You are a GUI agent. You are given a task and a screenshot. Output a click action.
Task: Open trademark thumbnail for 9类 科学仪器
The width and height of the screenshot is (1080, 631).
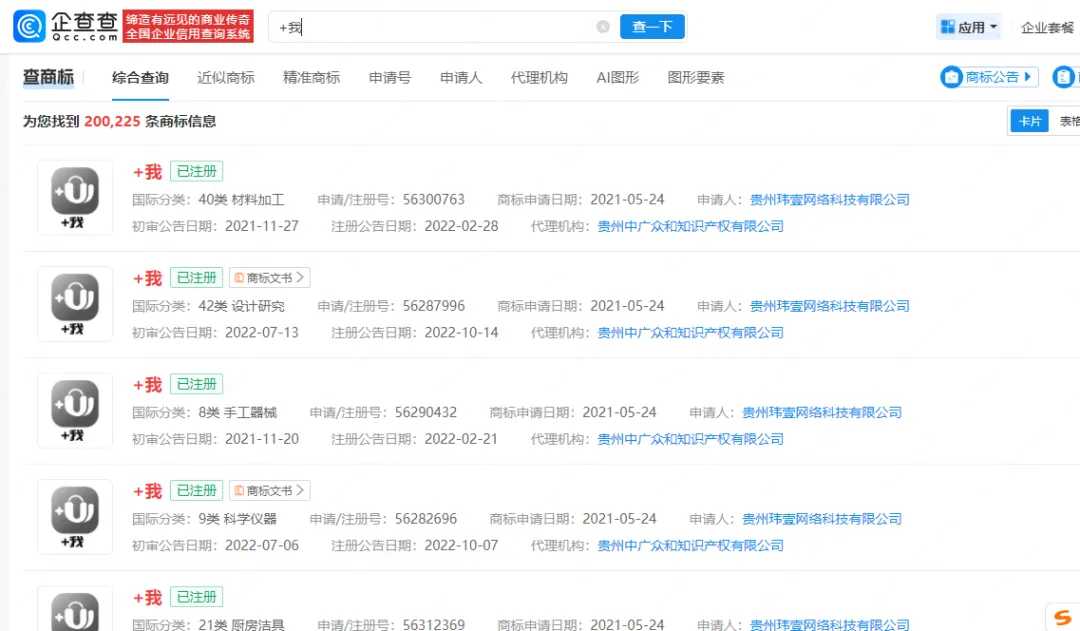pos(75,517)
